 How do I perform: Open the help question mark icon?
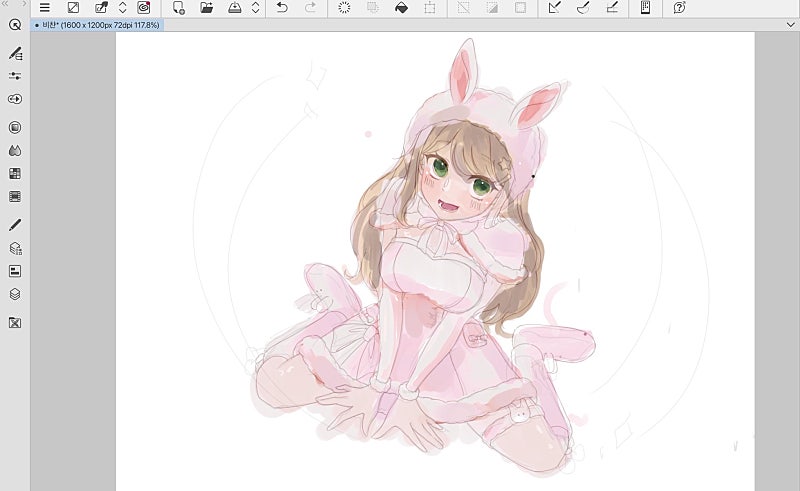[x=680, y=8]
